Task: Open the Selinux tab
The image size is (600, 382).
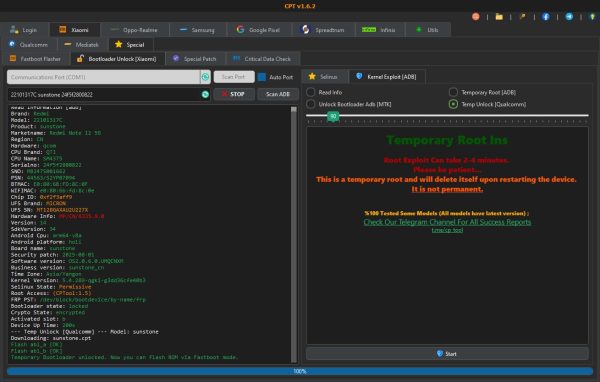Action: pos(324,77)
